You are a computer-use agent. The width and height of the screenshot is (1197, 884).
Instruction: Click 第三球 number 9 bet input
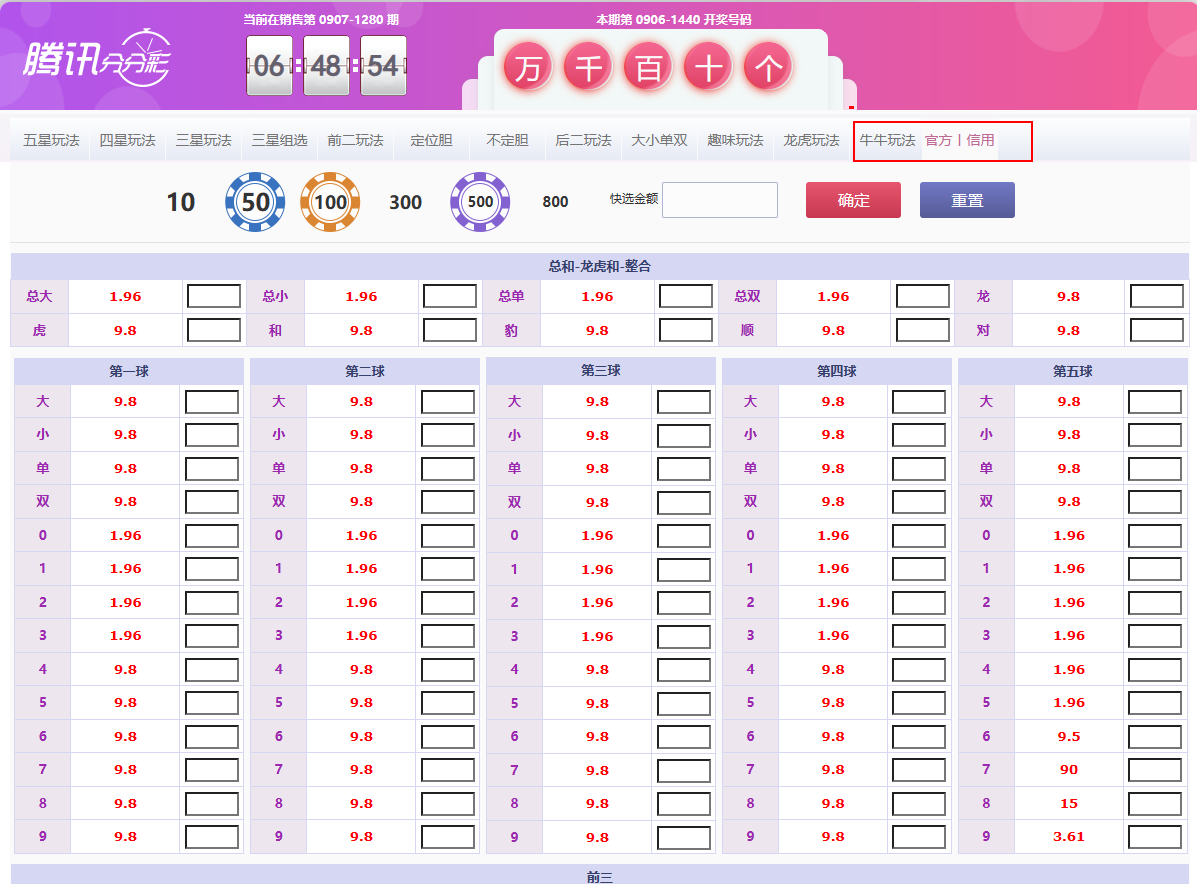click(683, 837)
